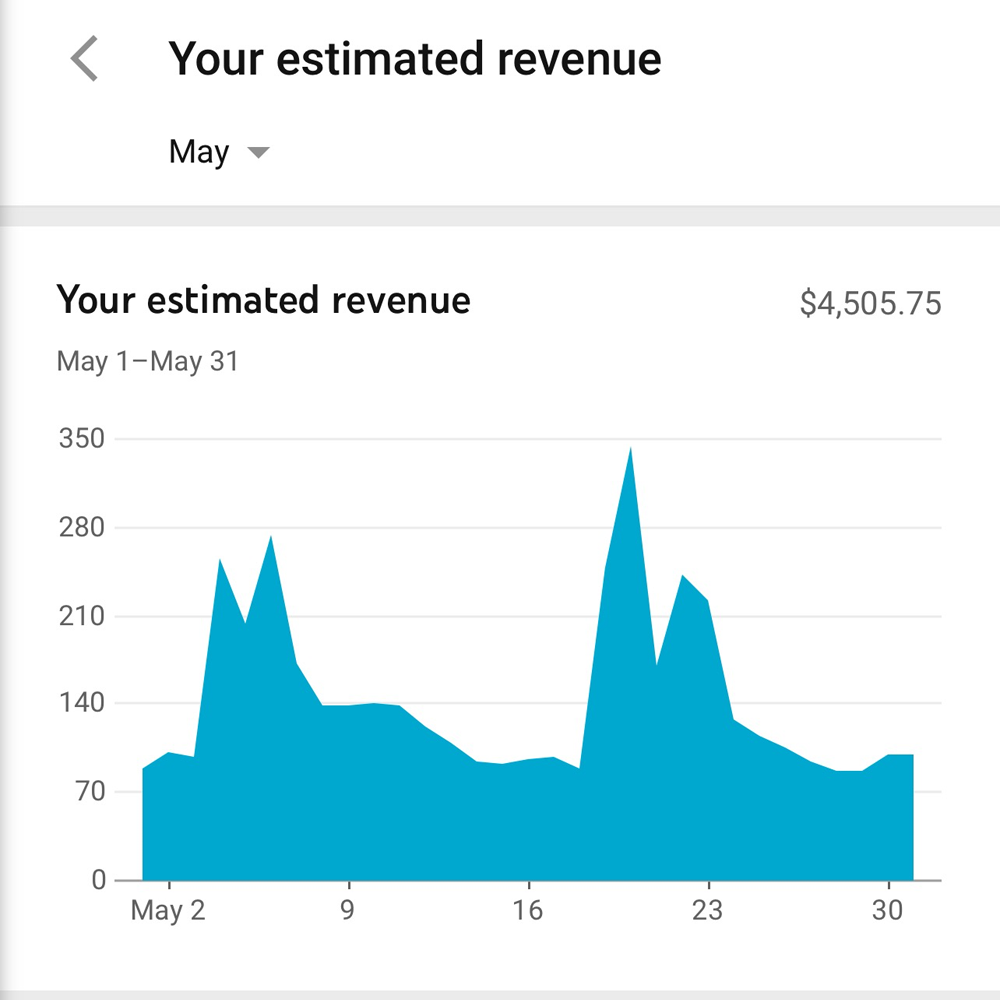Select the 140 y-axis label

[81, 704]
